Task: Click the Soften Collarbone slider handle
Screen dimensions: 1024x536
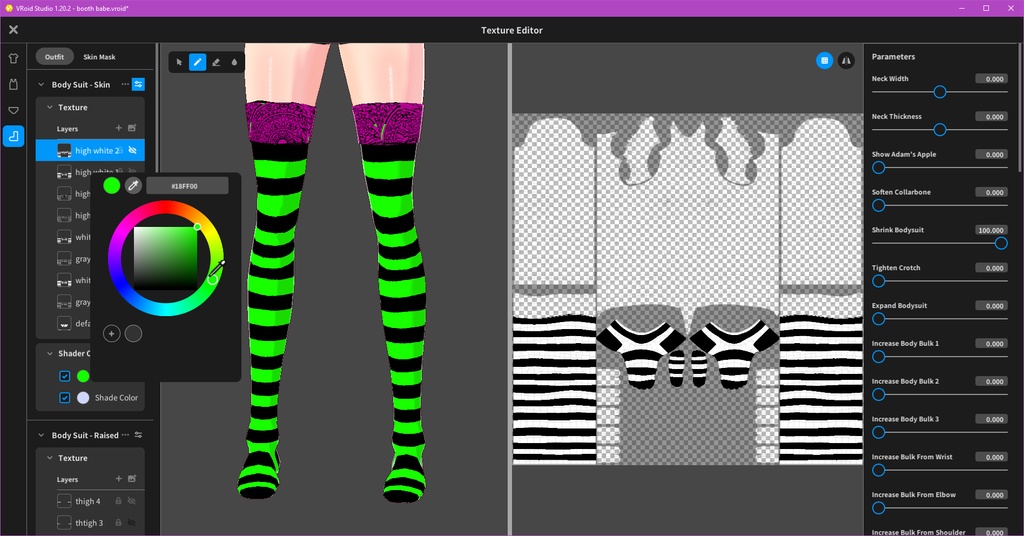Action: 879,206
